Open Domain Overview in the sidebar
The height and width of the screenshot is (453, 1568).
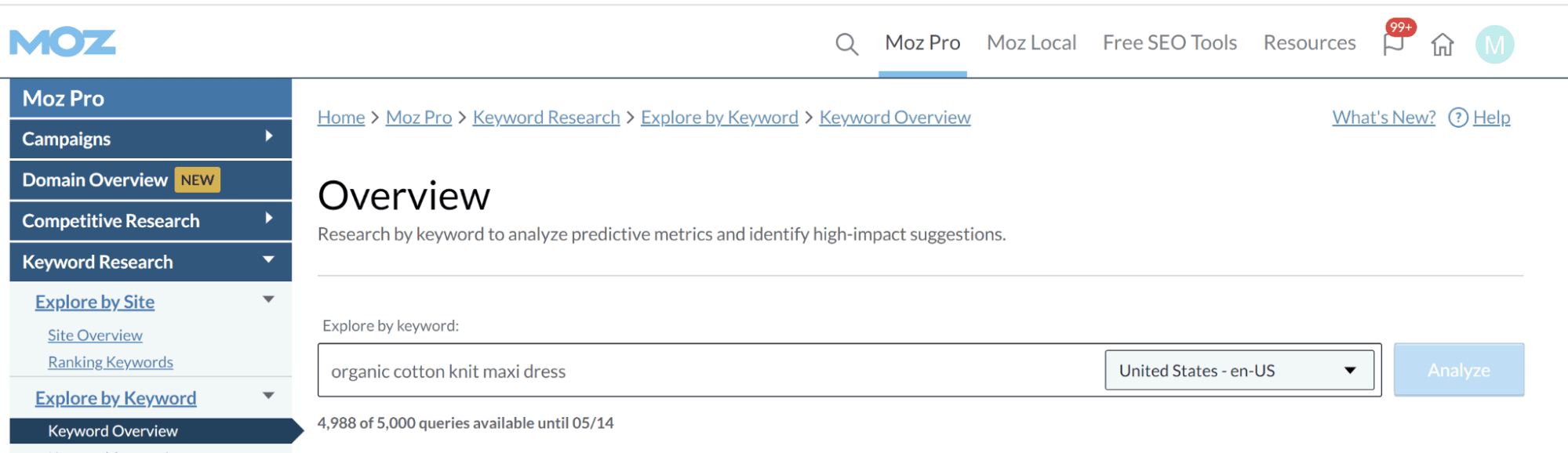click(x=95, y=180)
